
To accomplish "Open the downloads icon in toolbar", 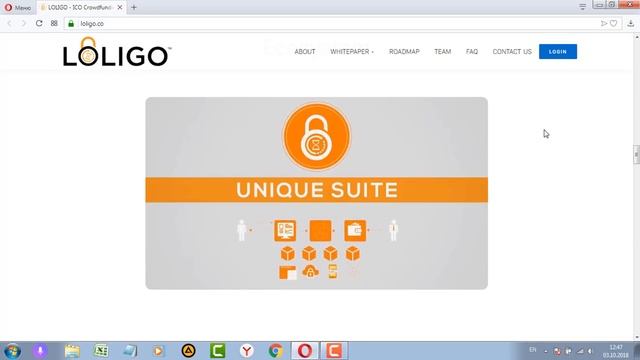I will coord(631,23).
